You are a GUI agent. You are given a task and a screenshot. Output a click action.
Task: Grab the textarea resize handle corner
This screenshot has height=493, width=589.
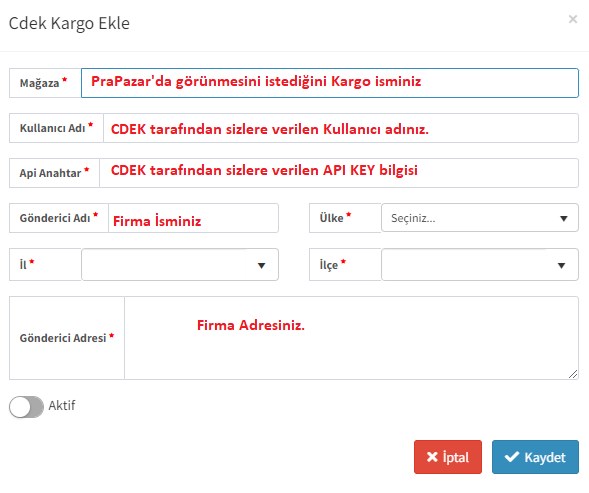[x=573, y=374]
